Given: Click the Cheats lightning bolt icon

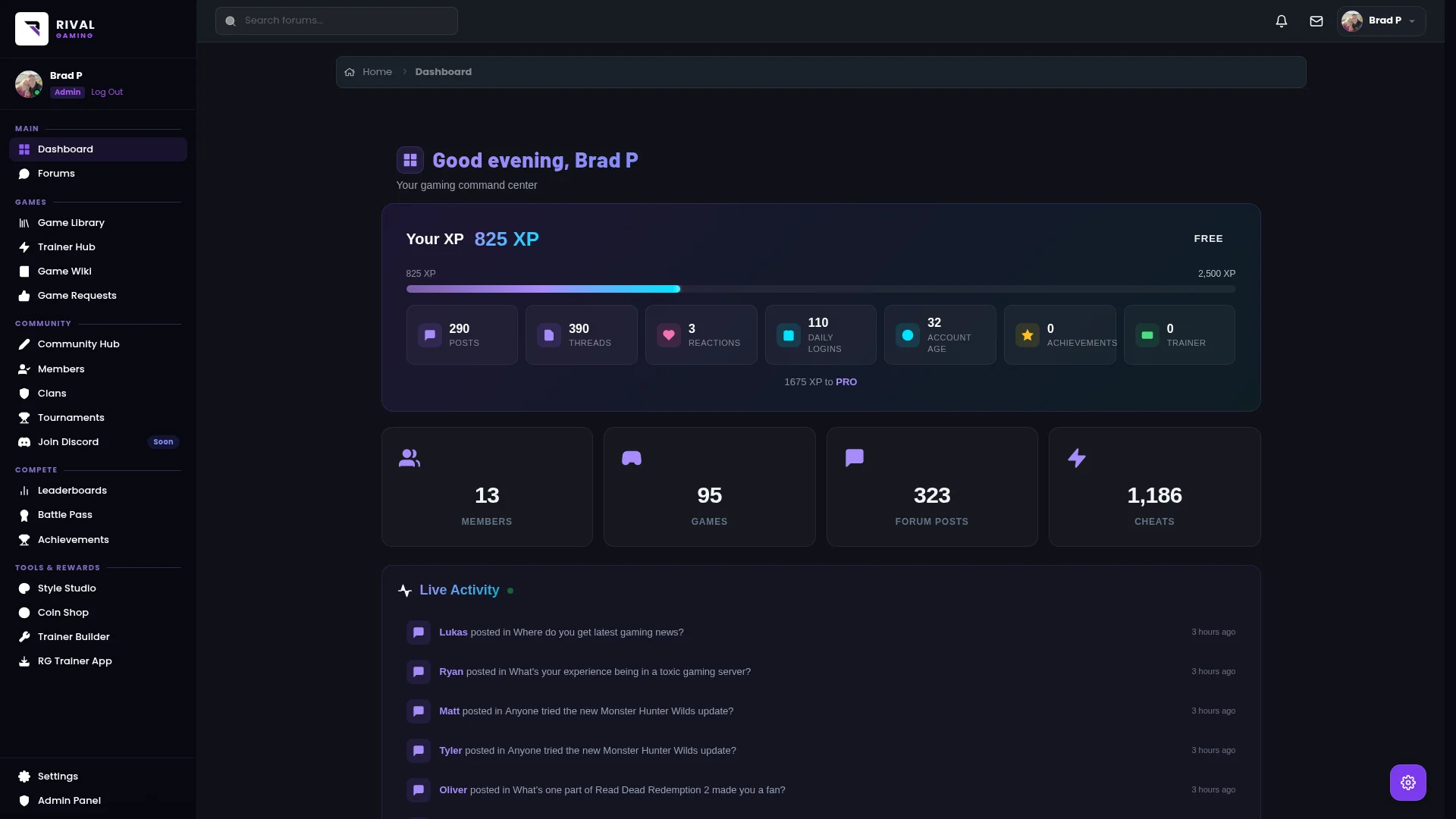Looking at the screenshot, I should click(1076, 458).
